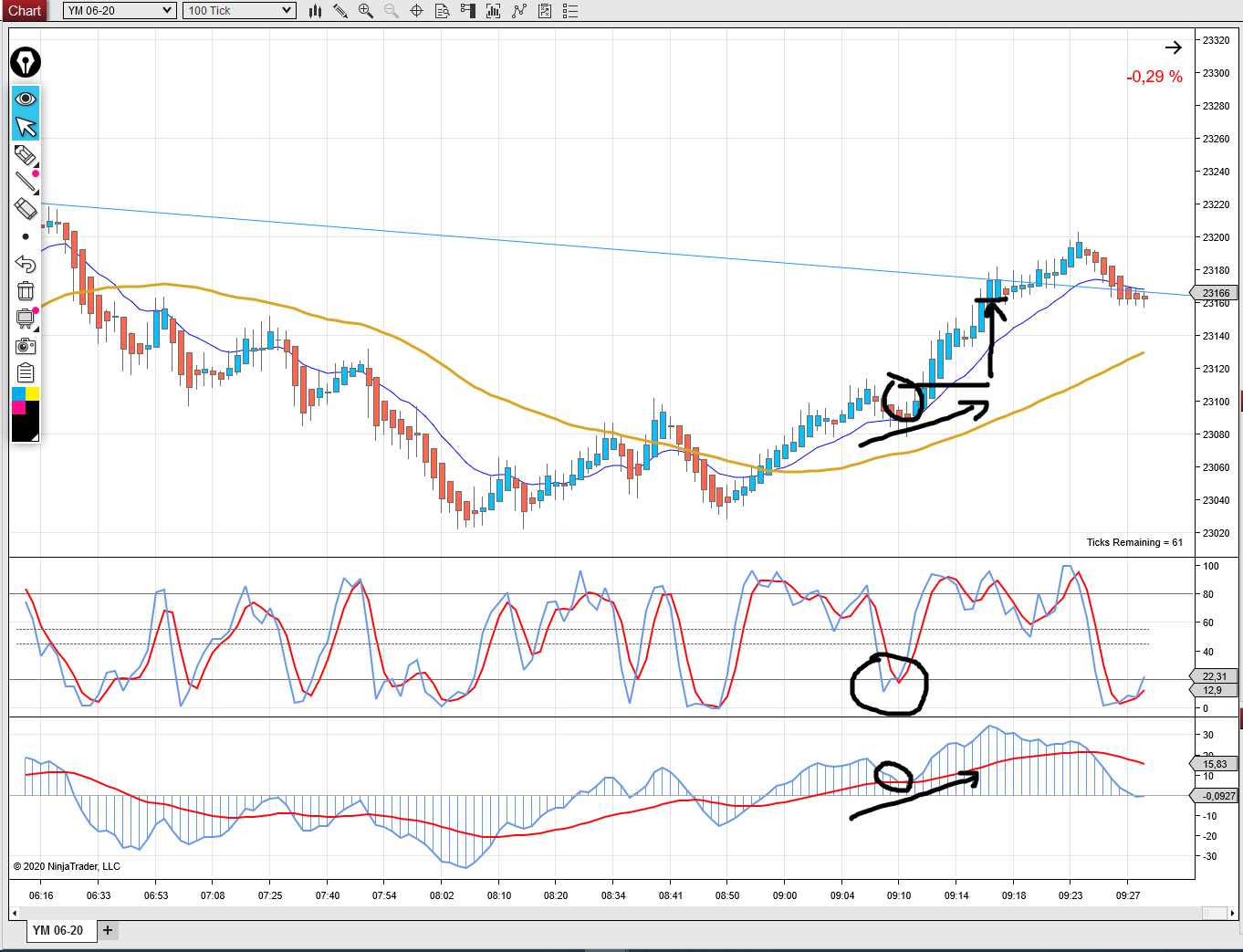Viewport: 1243px width, 952px height.
Task: Pick the yellow color swatch in palette
Action: [32, 394]
